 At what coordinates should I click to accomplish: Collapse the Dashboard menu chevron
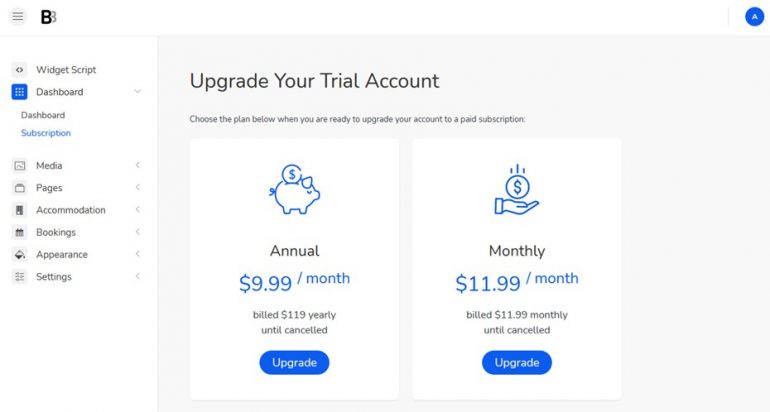[x=138, y=92]
